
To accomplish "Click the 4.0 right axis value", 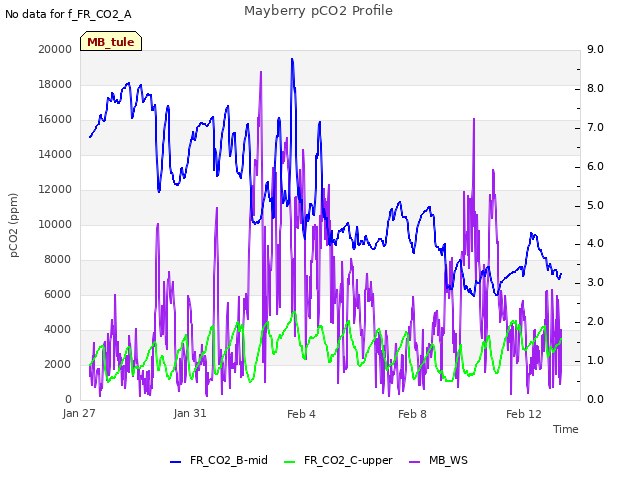I will tap(595, 244).
